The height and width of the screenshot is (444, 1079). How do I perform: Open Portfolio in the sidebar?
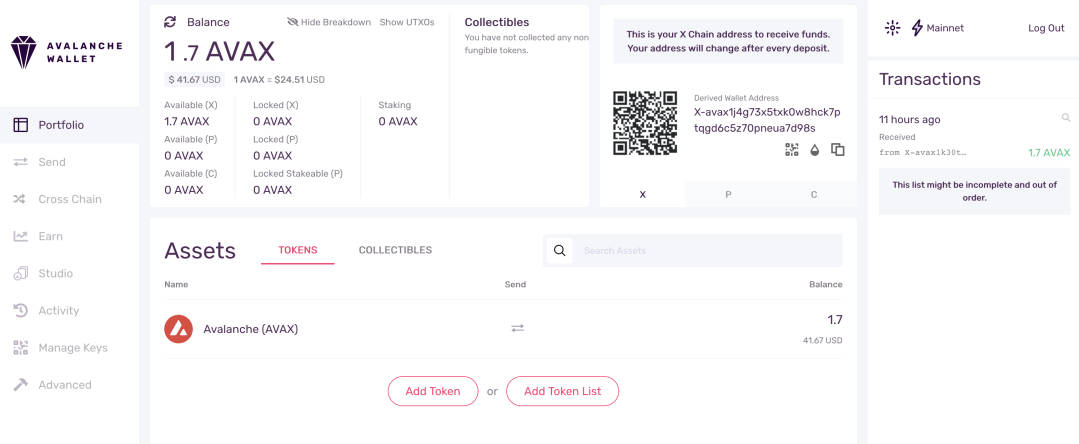click(x=70, y=125)
